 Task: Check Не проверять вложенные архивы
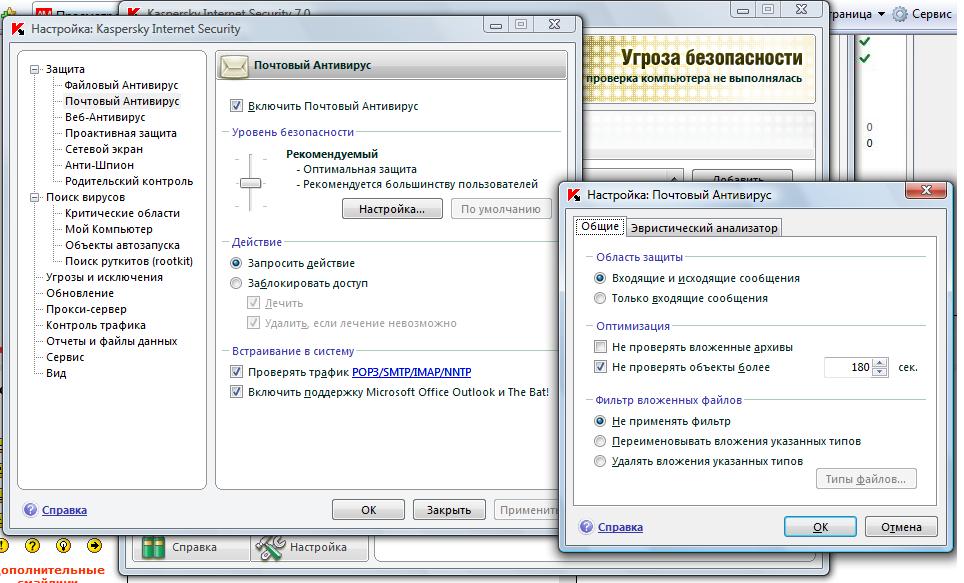coord(601,347)
